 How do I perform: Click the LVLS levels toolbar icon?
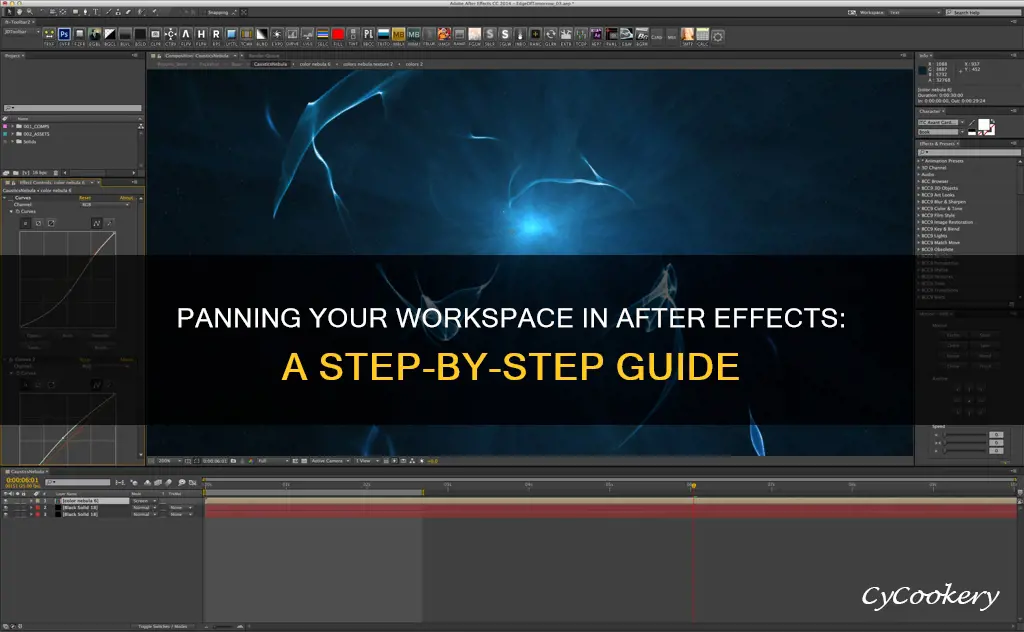(308, 34)
